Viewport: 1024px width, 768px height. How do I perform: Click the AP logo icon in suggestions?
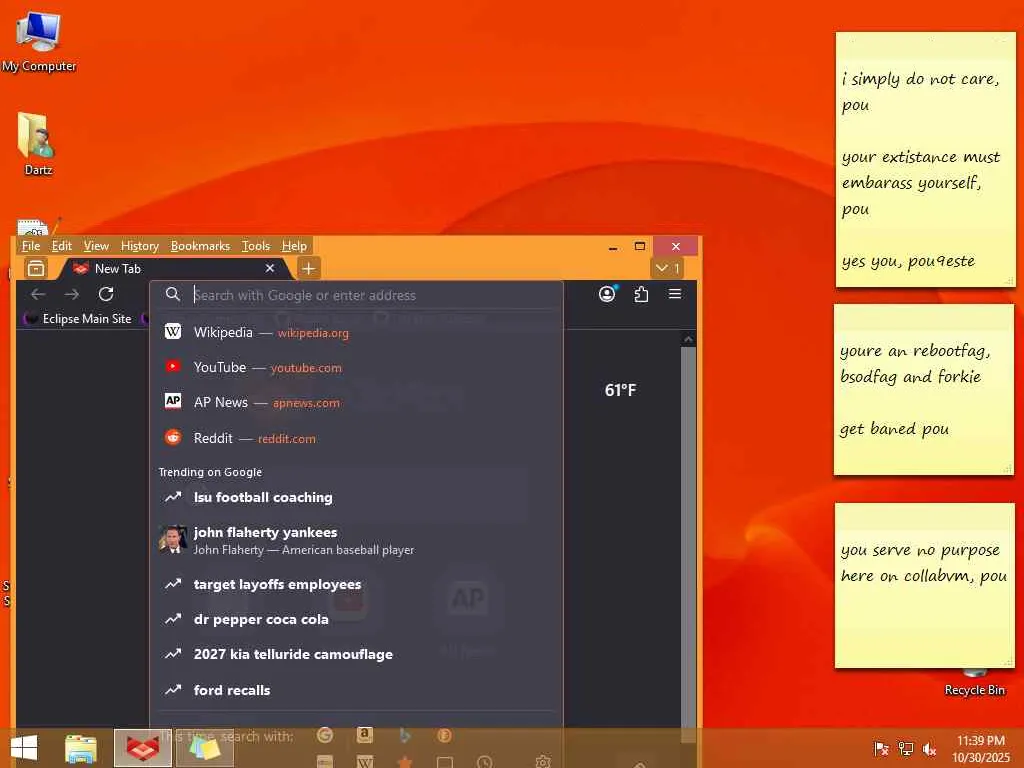172,402
